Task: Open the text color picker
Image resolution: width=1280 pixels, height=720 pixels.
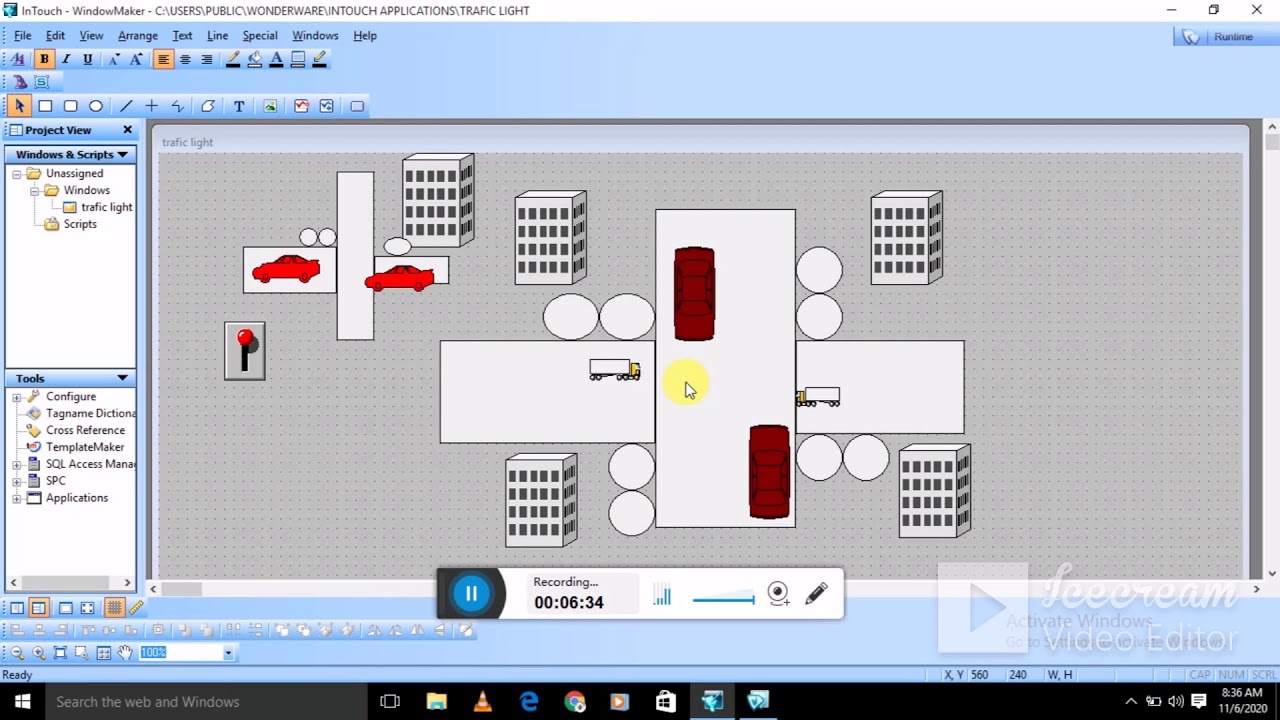Action: click(277, 60)
